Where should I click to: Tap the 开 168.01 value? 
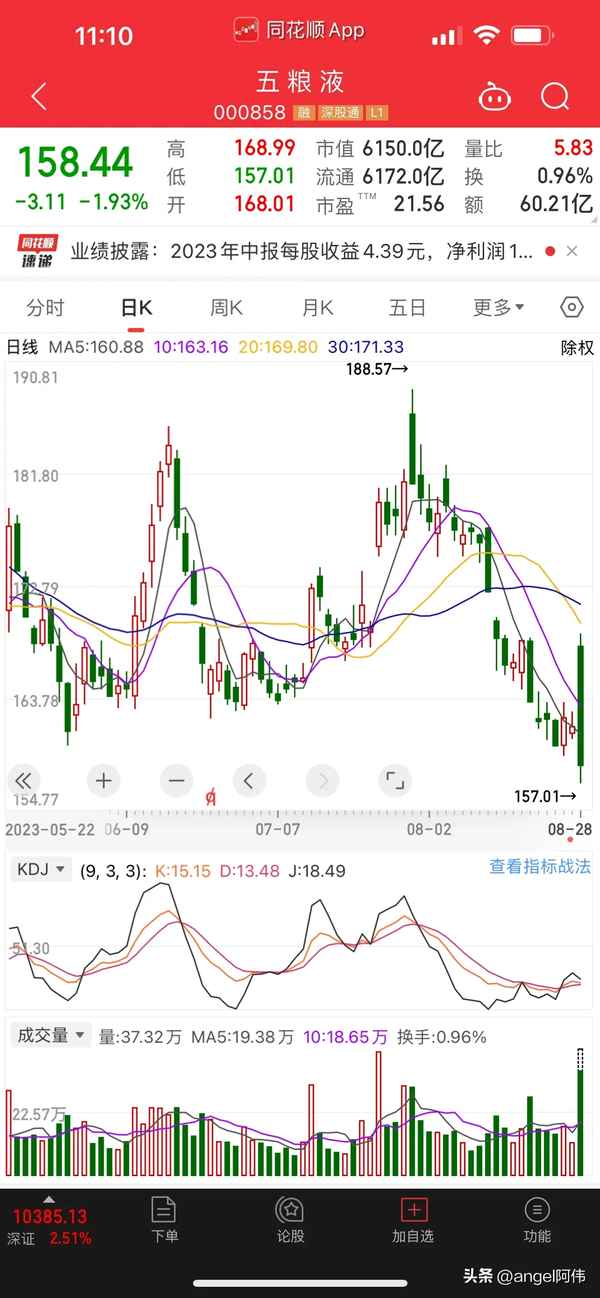pos(265,204)
